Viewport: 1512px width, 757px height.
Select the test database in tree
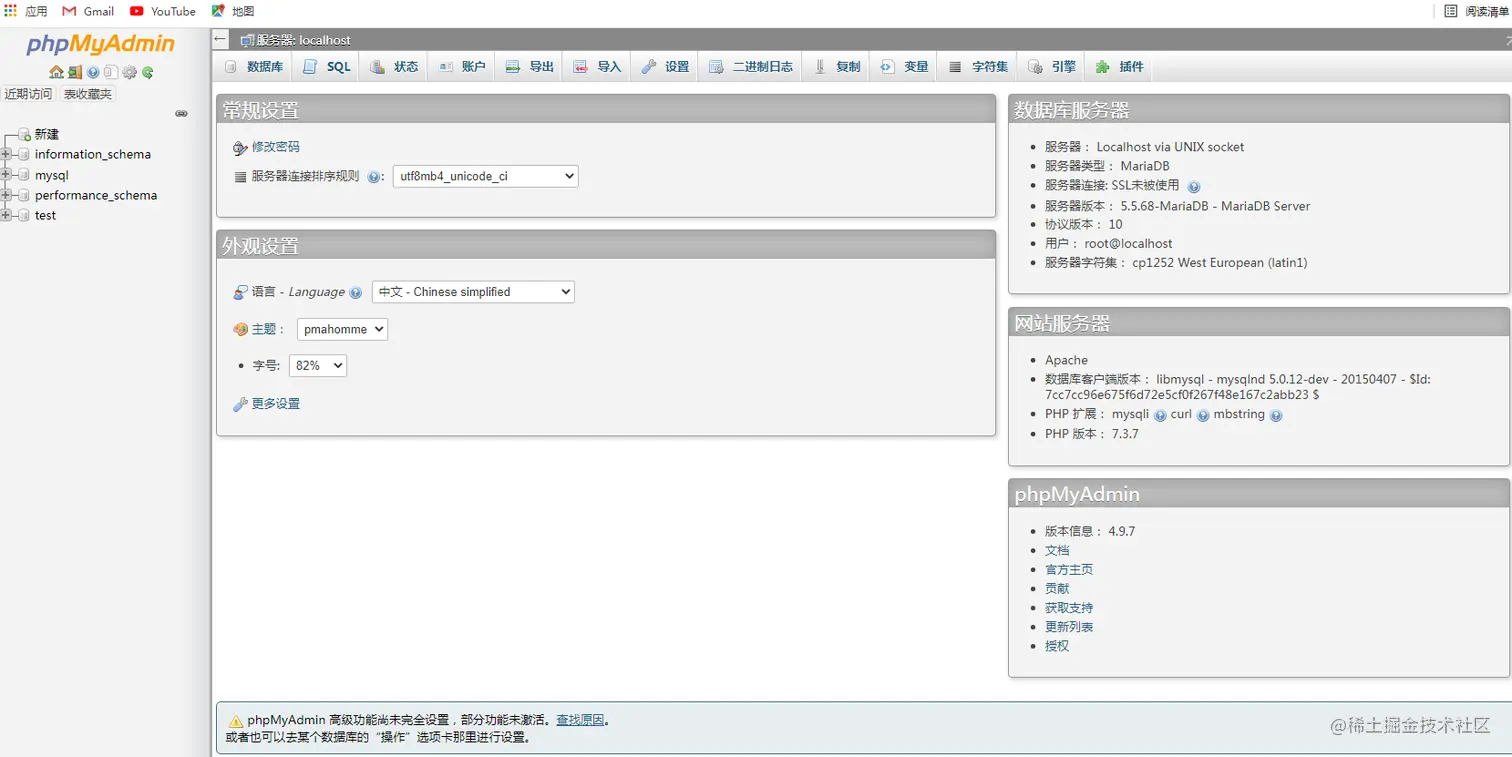(x=45, y=215)
